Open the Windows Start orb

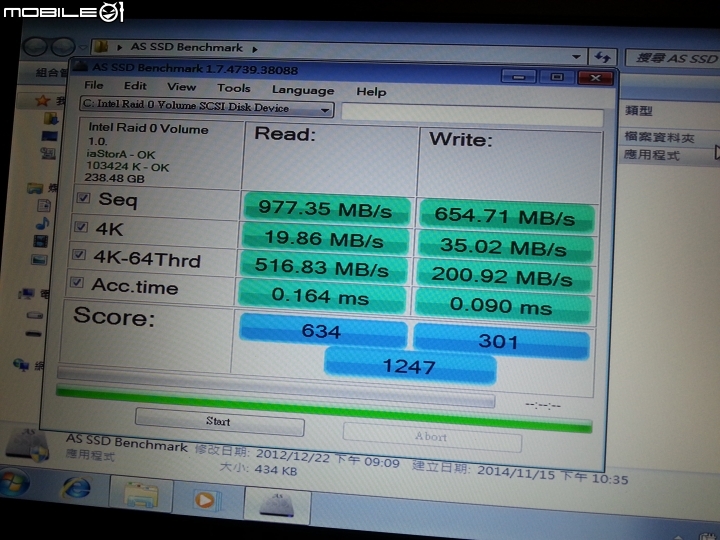pos(14,482)
